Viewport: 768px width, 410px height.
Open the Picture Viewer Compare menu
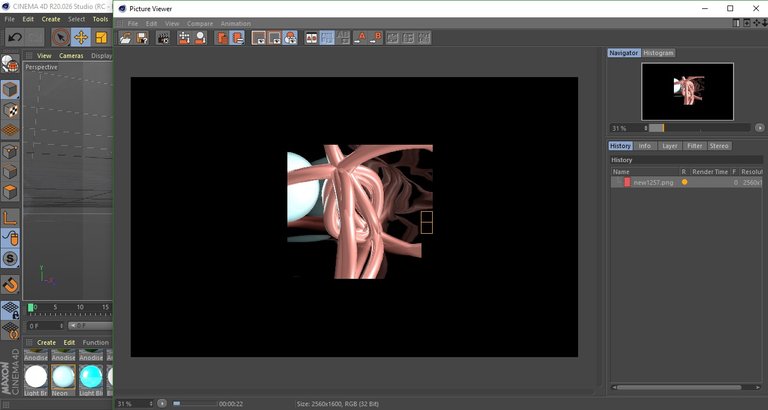[x=200, y=24]
